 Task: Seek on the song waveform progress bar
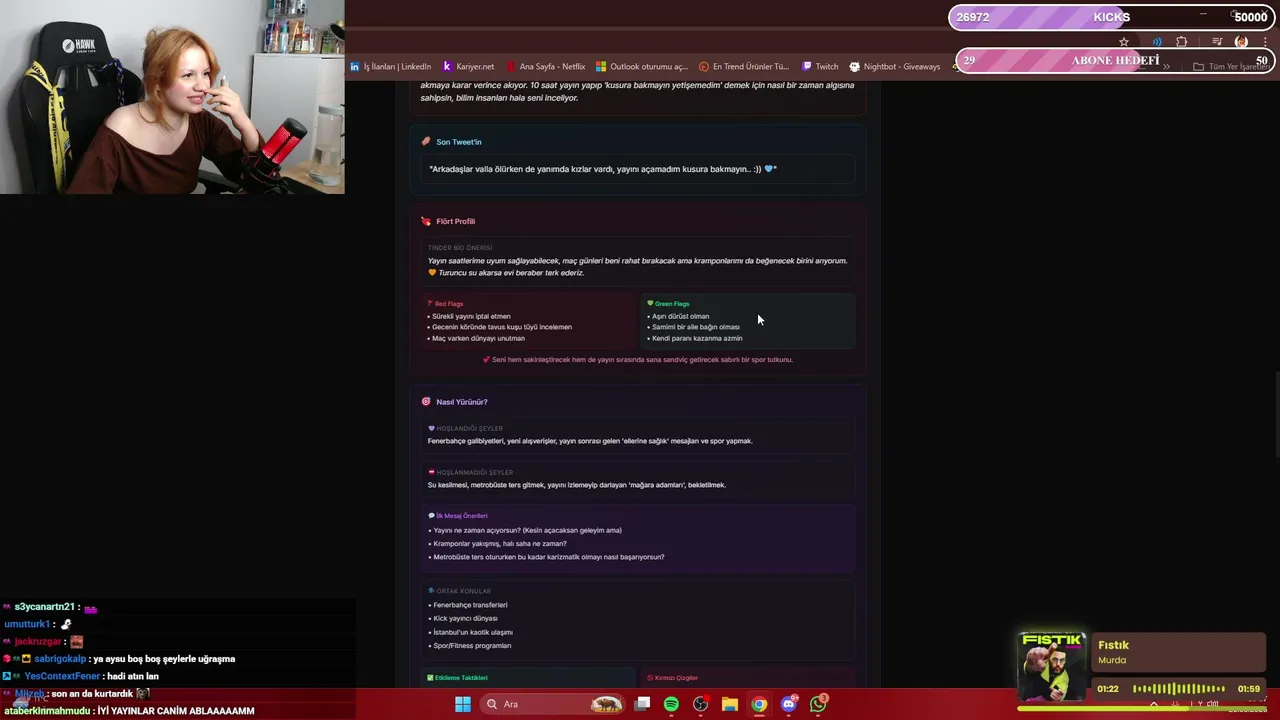(x=1179, y=689)
